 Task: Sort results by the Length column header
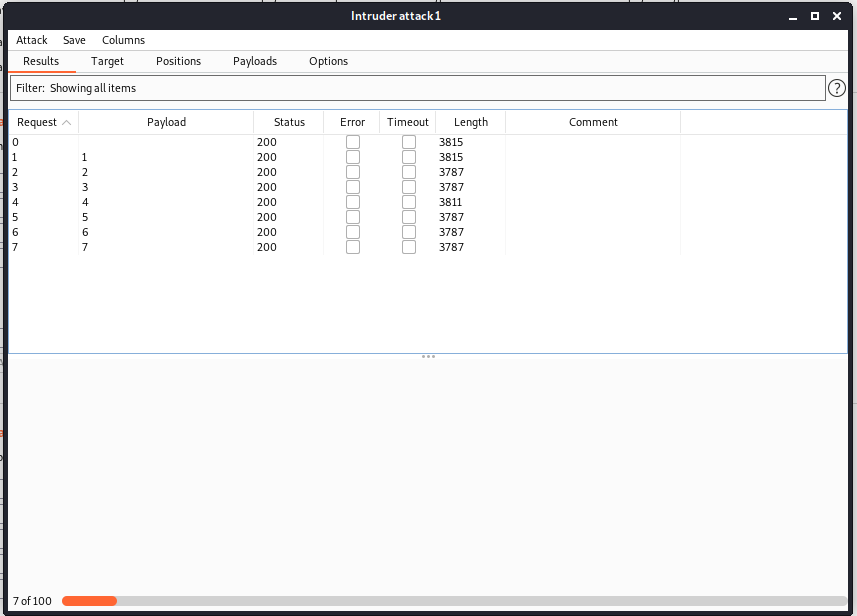470,122
